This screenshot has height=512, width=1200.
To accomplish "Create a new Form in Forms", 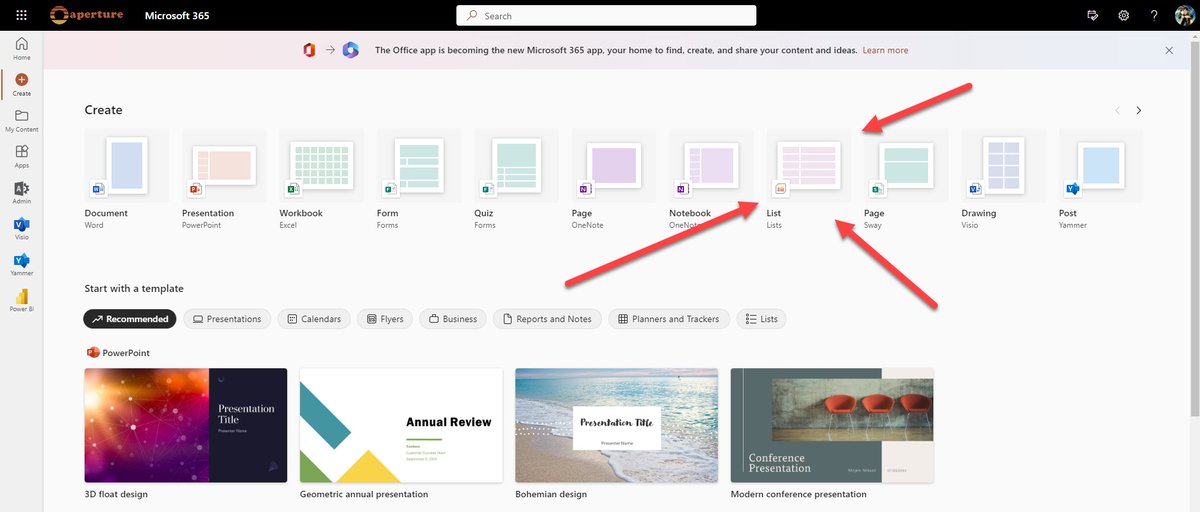I will point(418,179).
